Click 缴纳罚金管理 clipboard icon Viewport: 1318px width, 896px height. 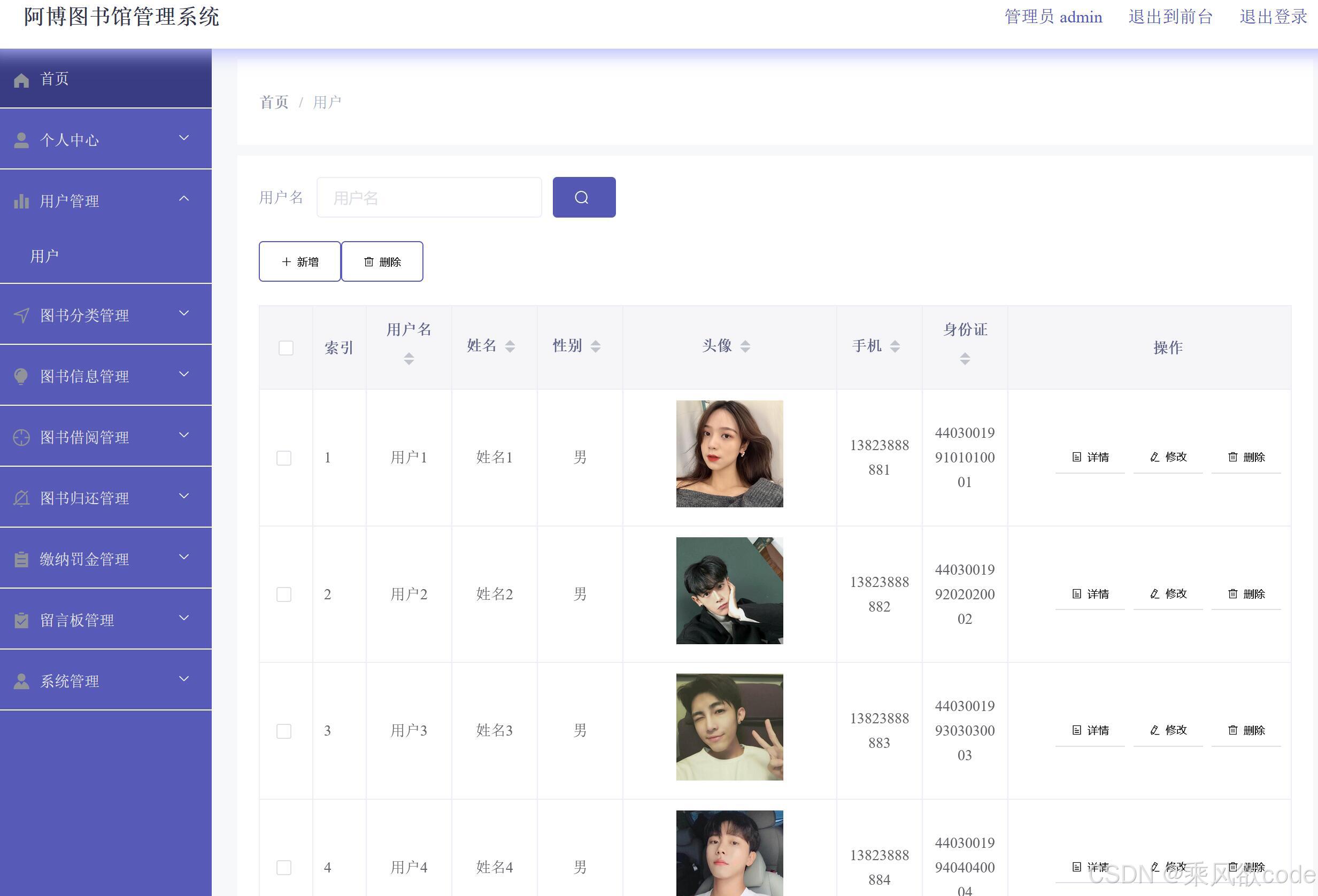coord(21,559)
